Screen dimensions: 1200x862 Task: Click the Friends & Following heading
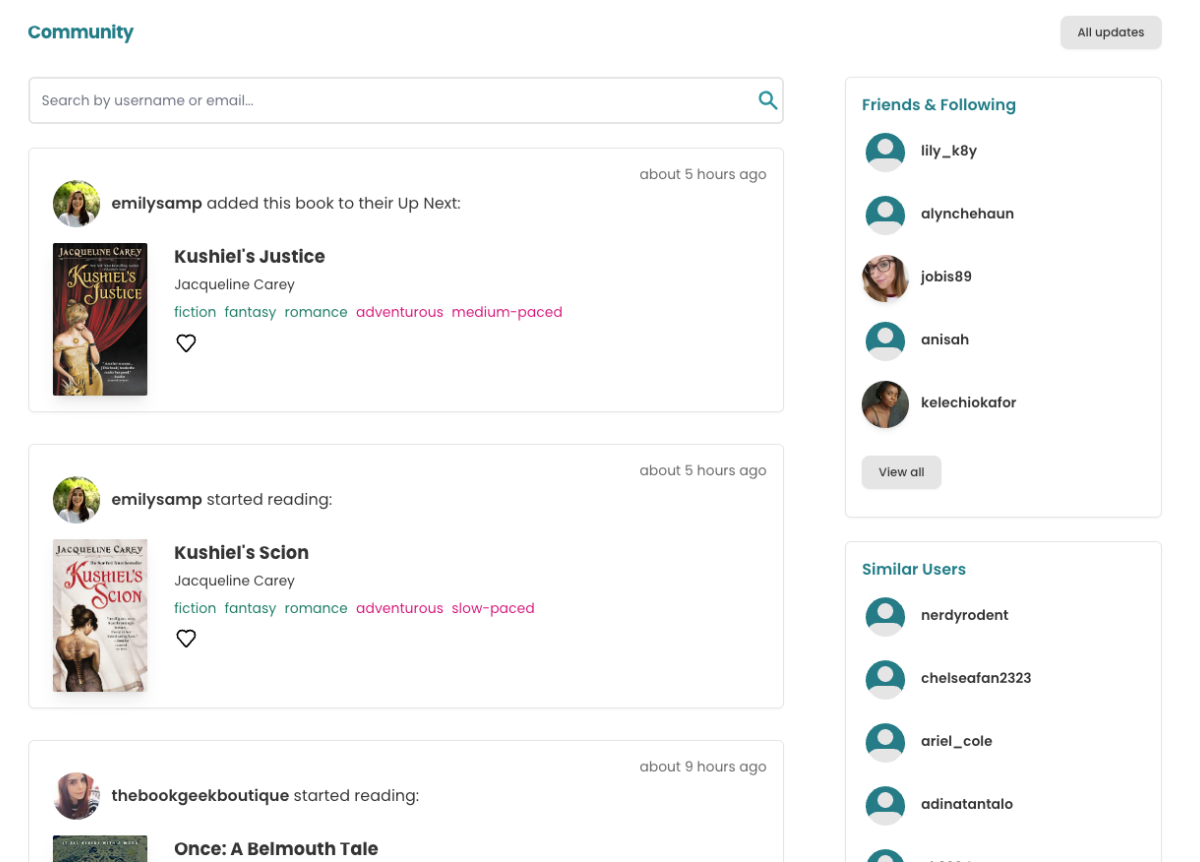point(939,105)
